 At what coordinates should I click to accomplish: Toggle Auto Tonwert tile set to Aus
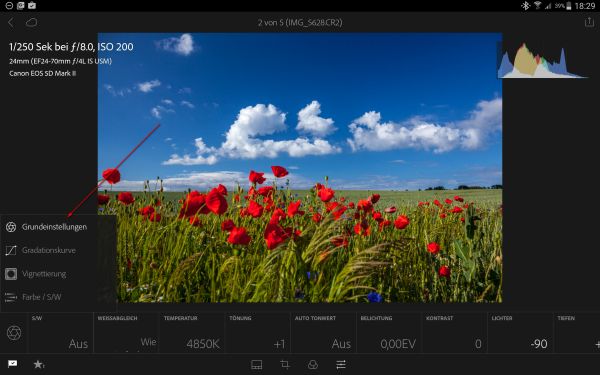tap(323, 333)
